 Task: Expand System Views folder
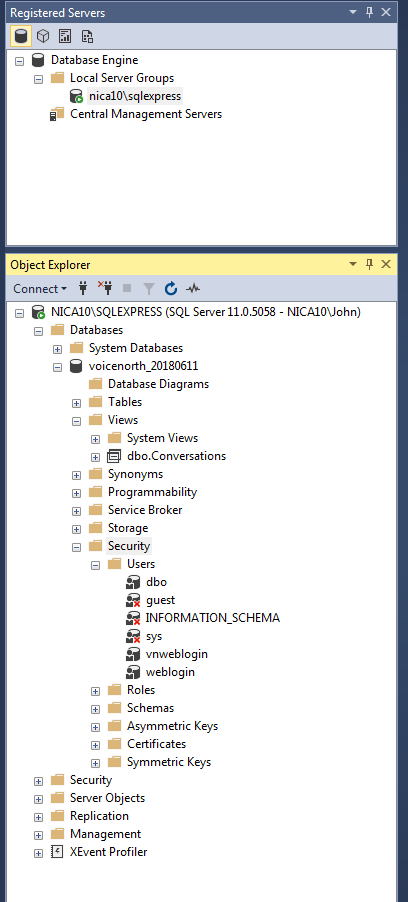pos(96,439)
